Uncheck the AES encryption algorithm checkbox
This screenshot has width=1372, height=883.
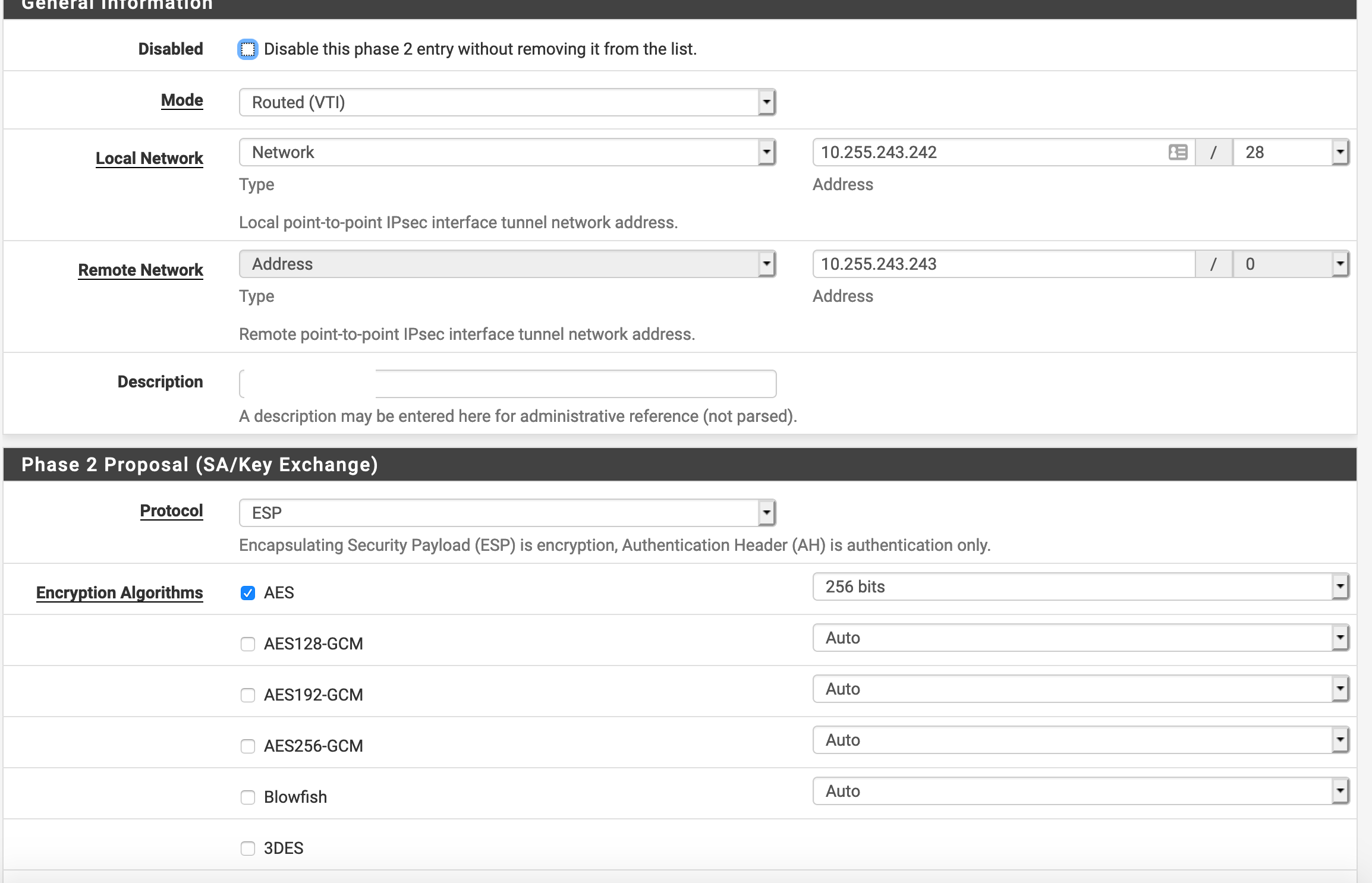[248, 593]
